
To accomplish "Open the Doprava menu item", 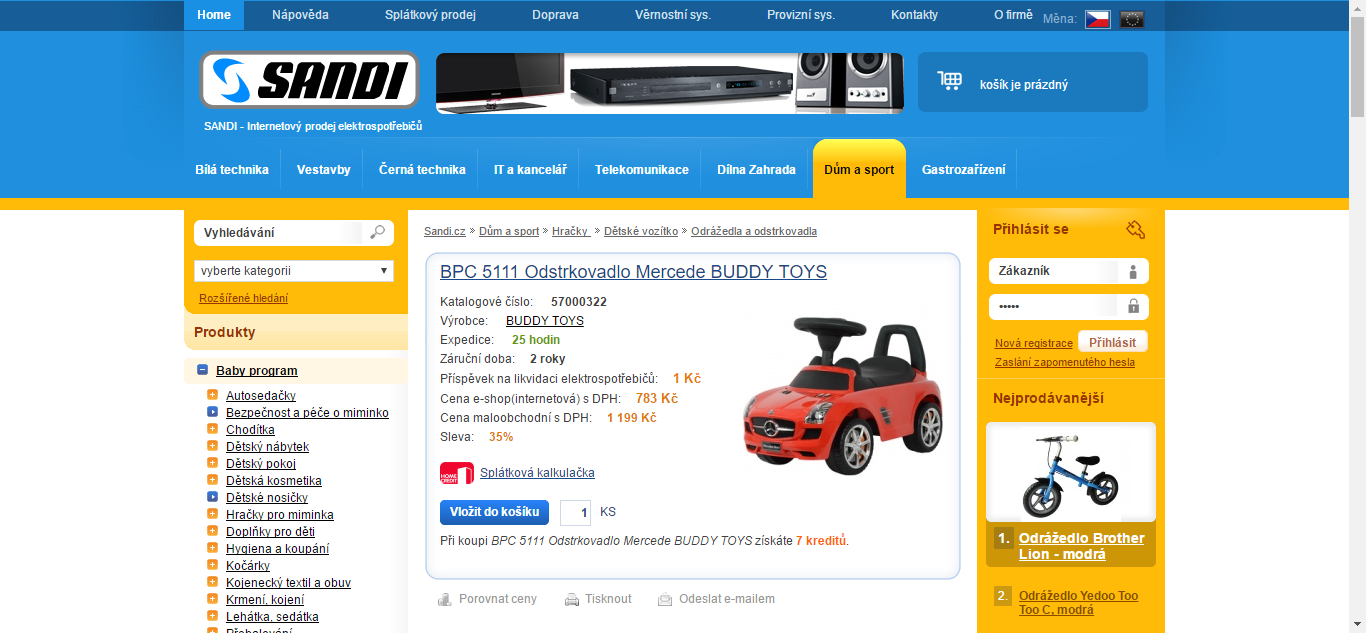I will 555,15.
